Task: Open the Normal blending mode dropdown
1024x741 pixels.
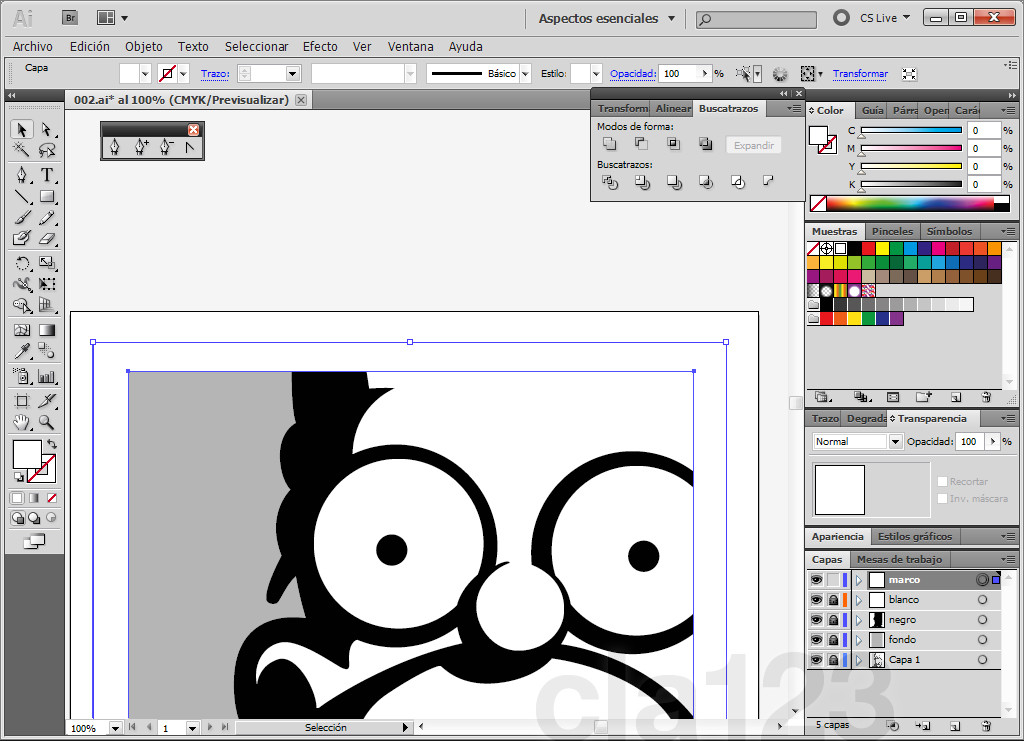Action: coord(895,441)
